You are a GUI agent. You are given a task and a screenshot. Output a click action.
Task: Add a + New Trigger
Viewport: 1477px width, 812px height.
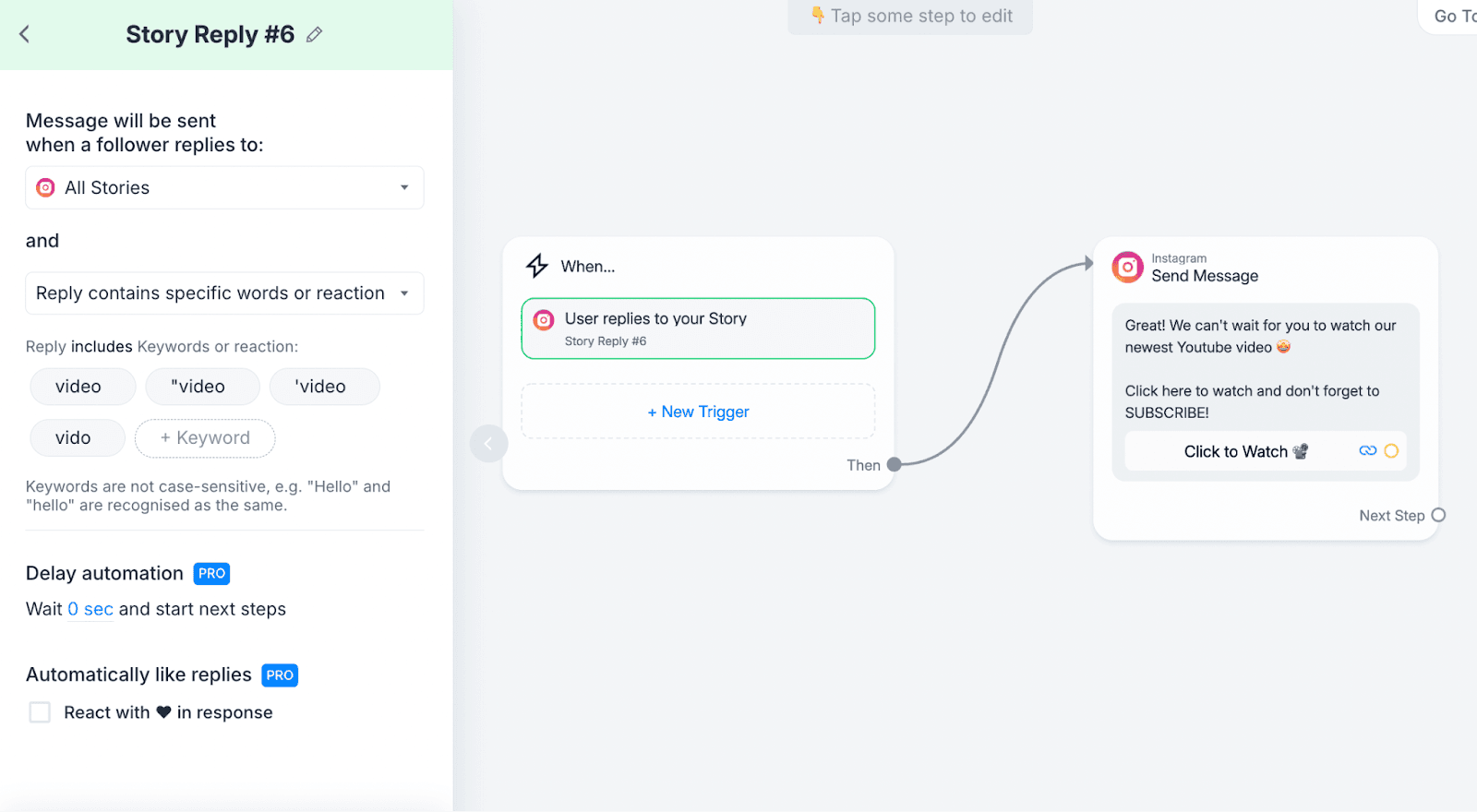coord(698,412)
